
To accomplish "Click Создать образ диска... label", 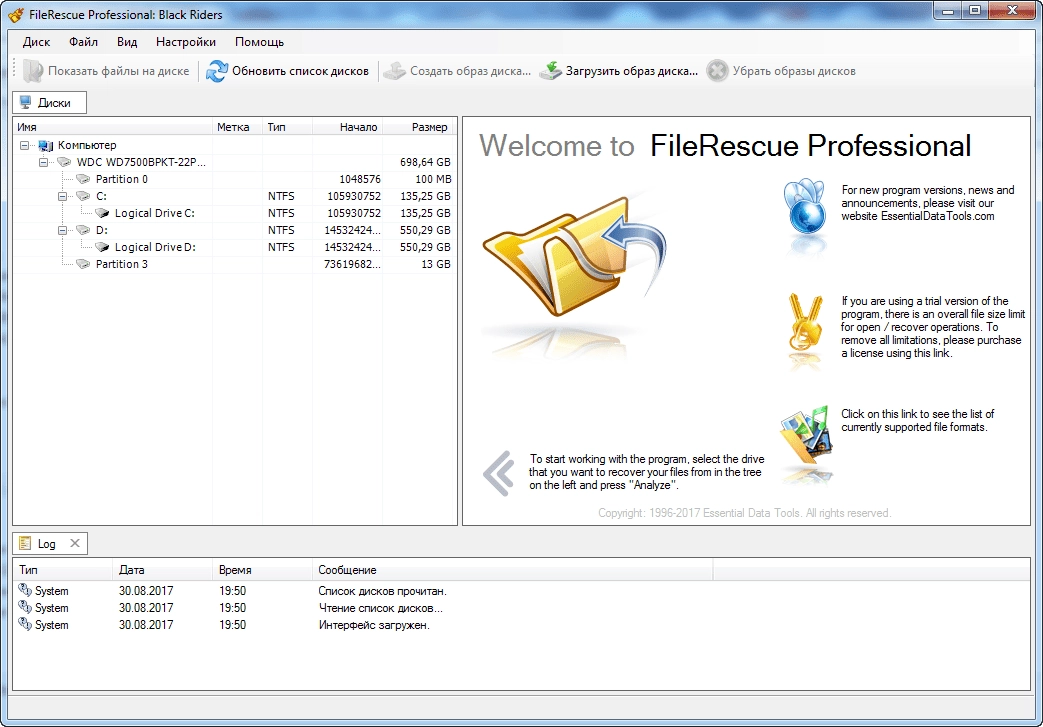I will click(470, 71).
